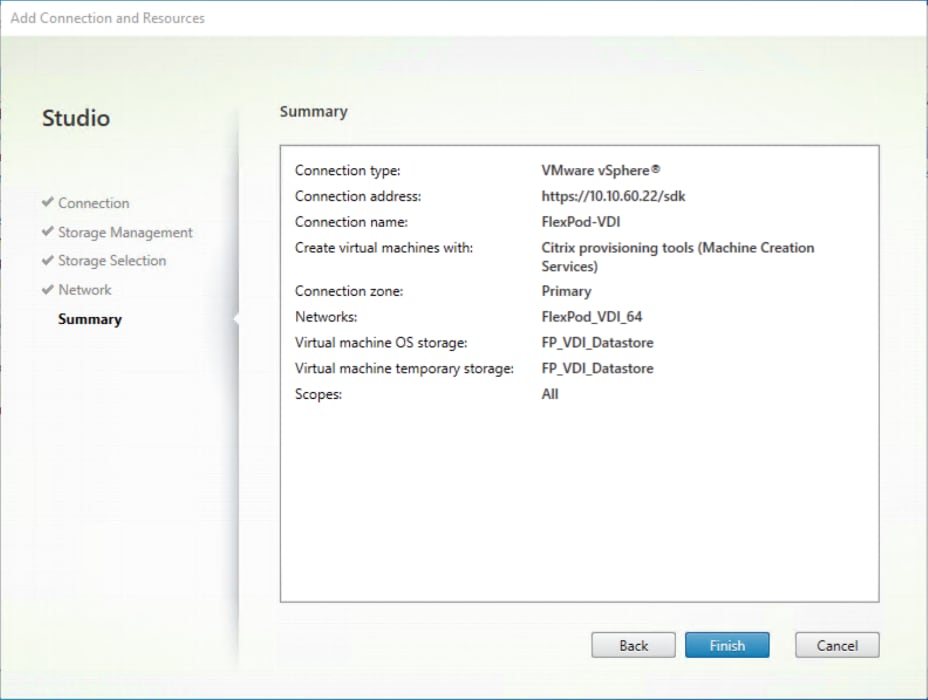Select the https://10.10.60.22/sdk address value
Image resolution: width=928 pixels, height=700 pixels.
tap(613, 196)
